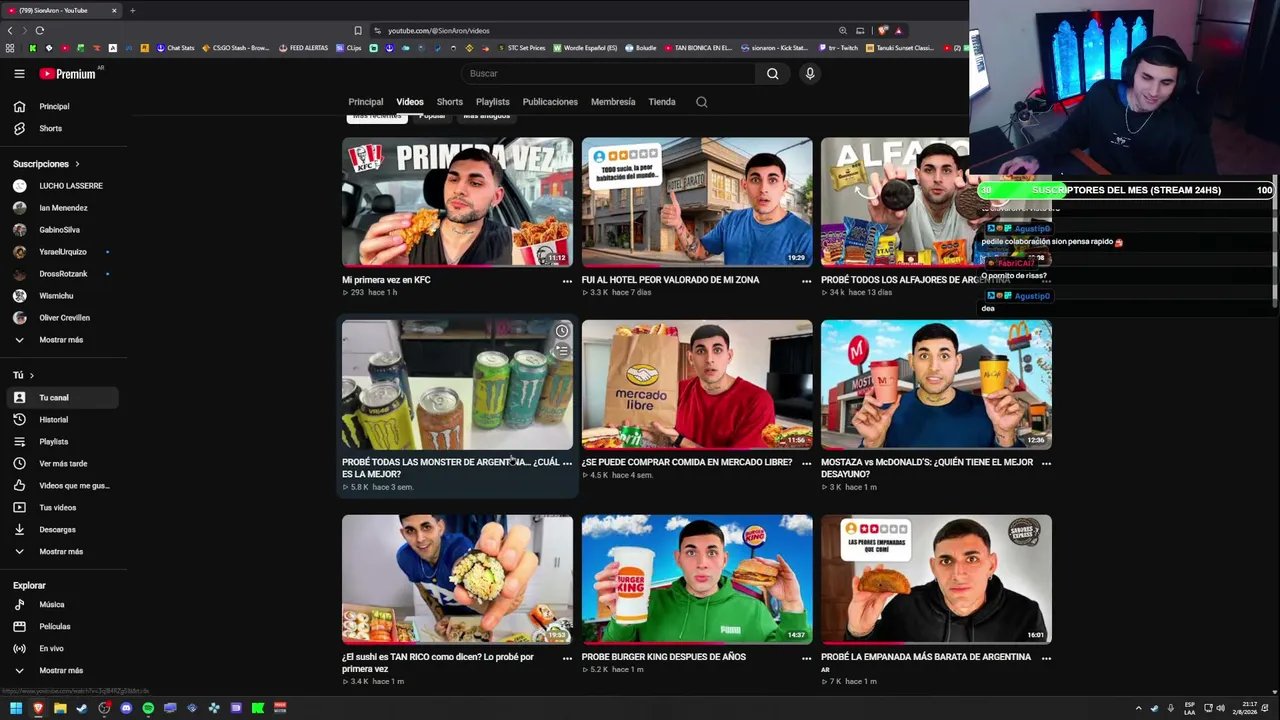Switch to the Principal channel tab
Image resolution: width=1280 pixels, height=720 pixels.
pyautogui.click(x=365, y=102)
